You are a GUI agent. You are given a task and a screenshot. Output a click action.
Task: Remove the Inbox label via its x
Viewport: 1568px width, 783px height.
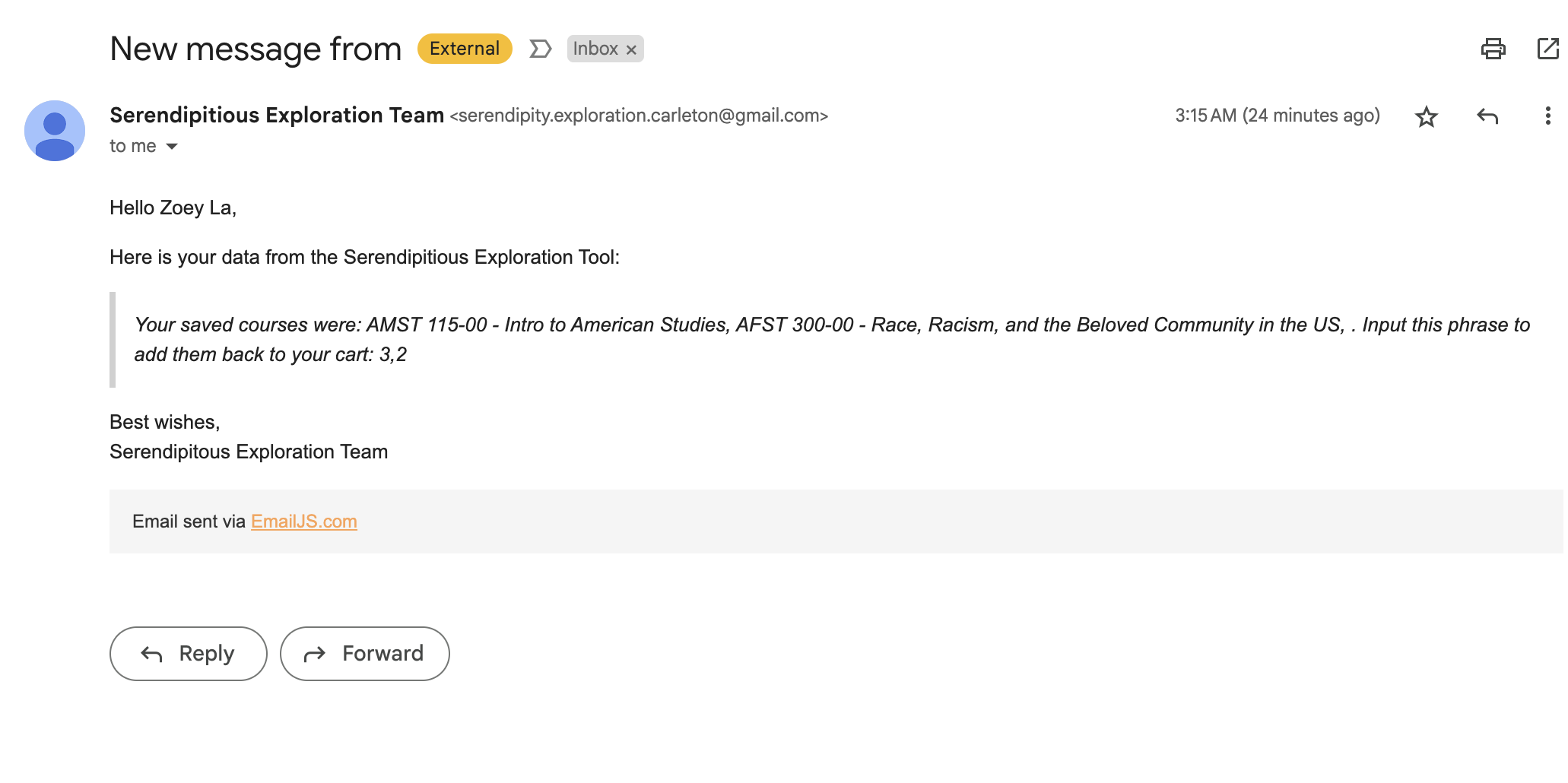(x=631, y=49)
